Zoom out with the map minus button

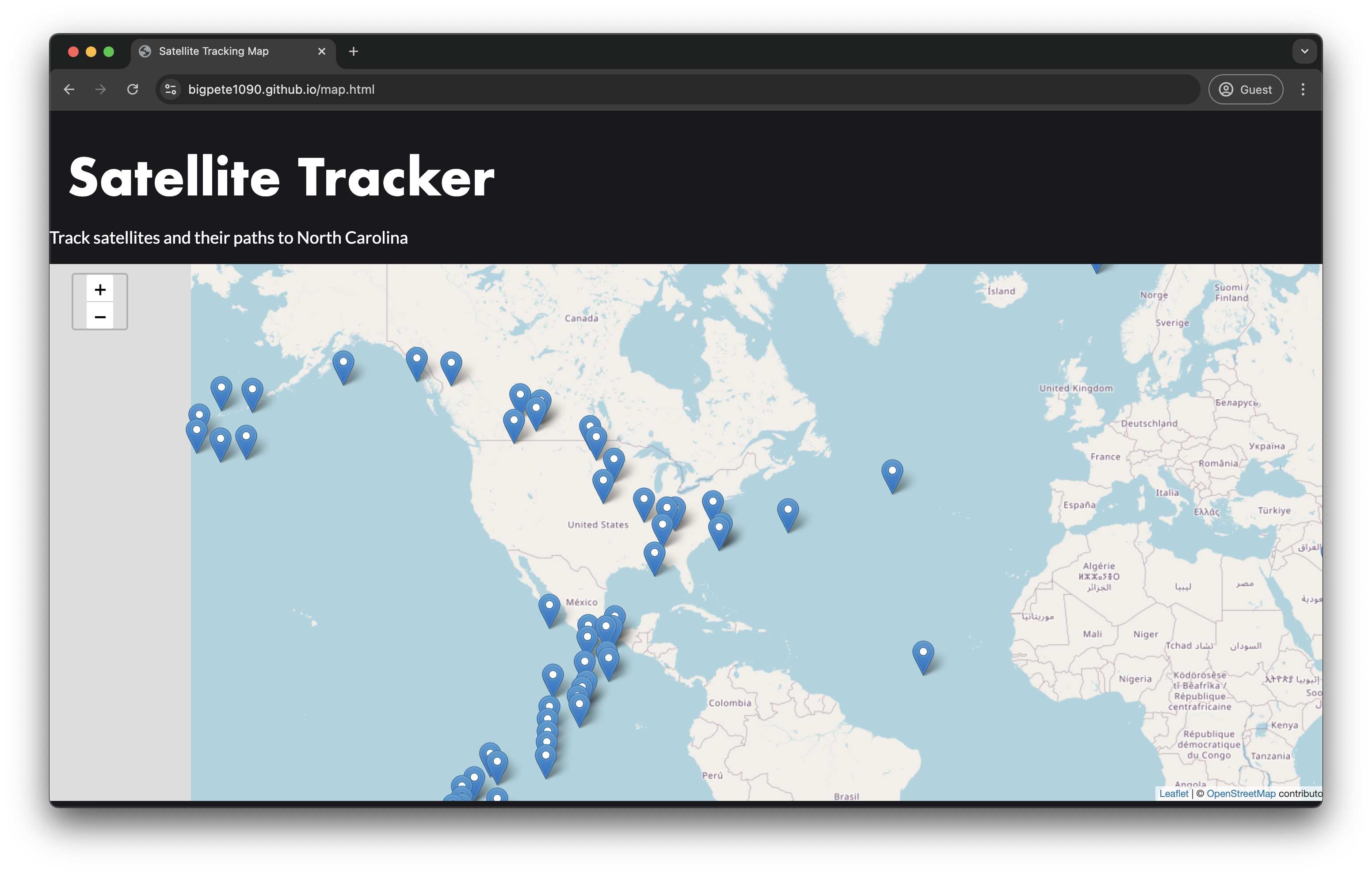(100, 317)
